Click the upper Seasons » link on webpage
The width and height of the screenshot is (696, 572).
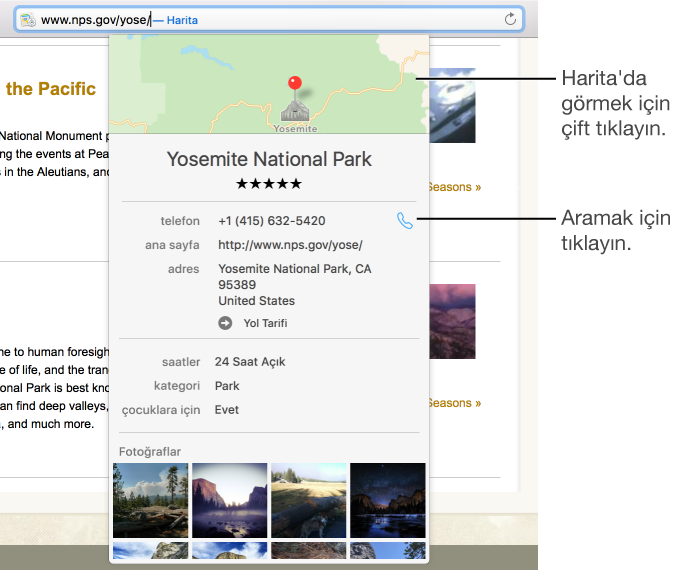point(455,187)
